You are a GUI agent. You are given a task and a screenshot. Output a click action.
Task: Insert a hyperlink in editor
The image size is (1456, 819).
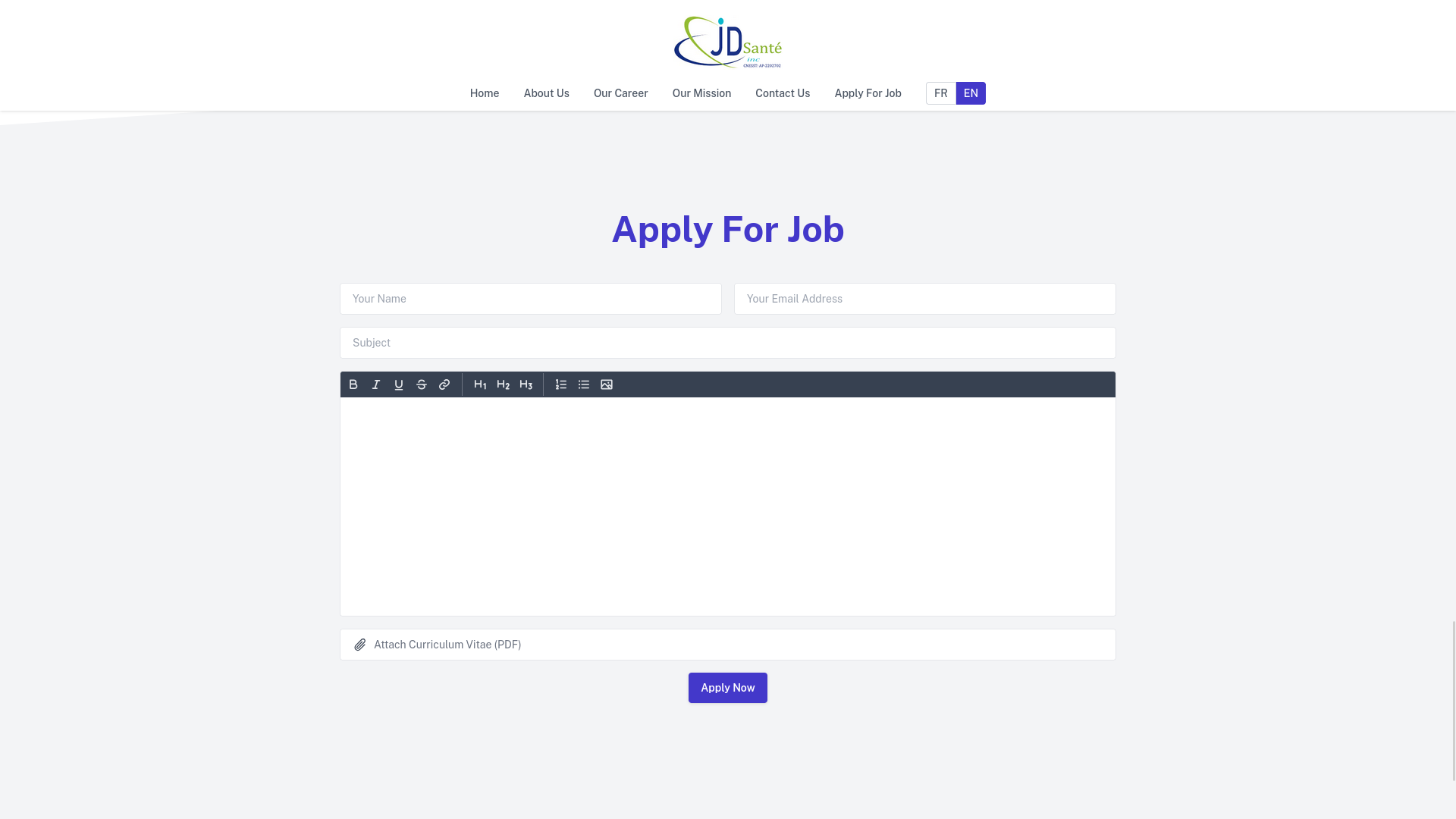pyautogui.click(x=445, y=384)
